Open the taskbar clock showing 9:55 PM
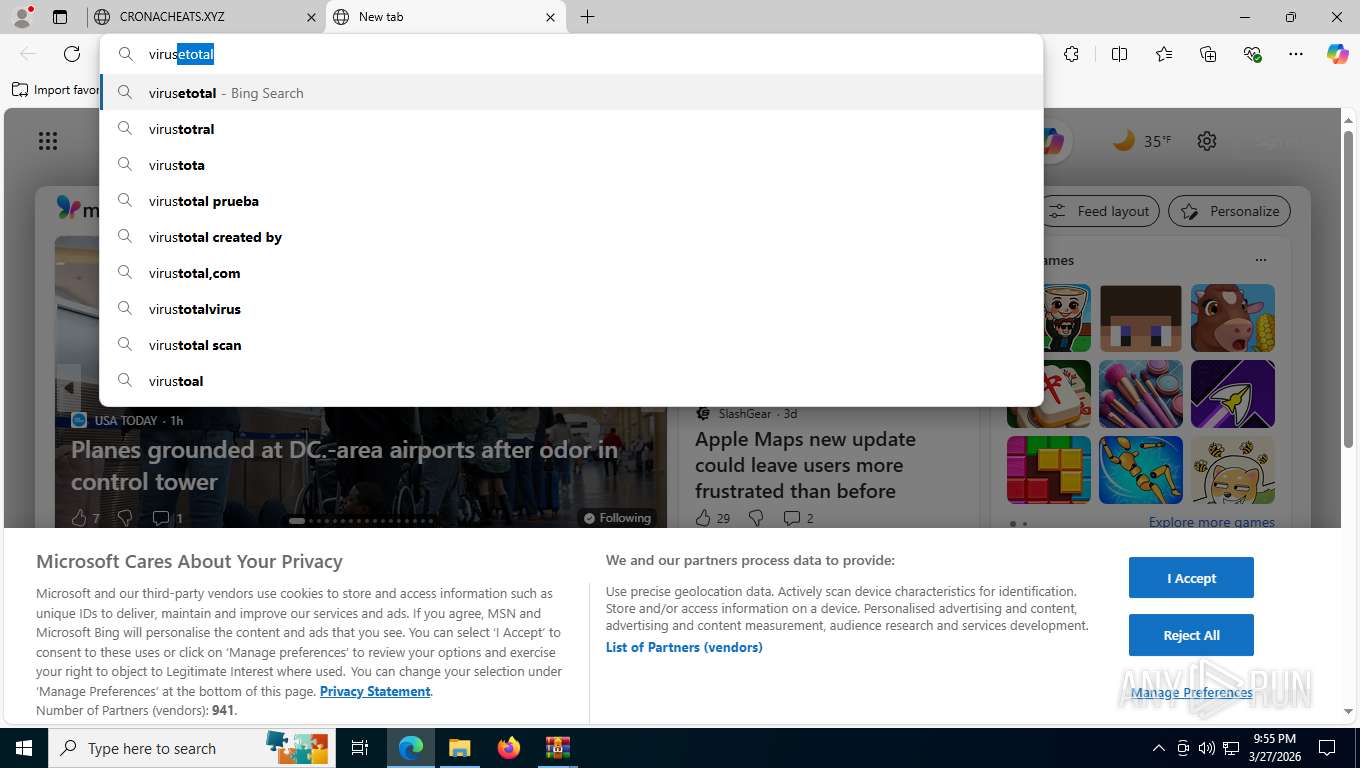The height and width of the screenshot is (768, 1360). click(x=1273, y=748)
